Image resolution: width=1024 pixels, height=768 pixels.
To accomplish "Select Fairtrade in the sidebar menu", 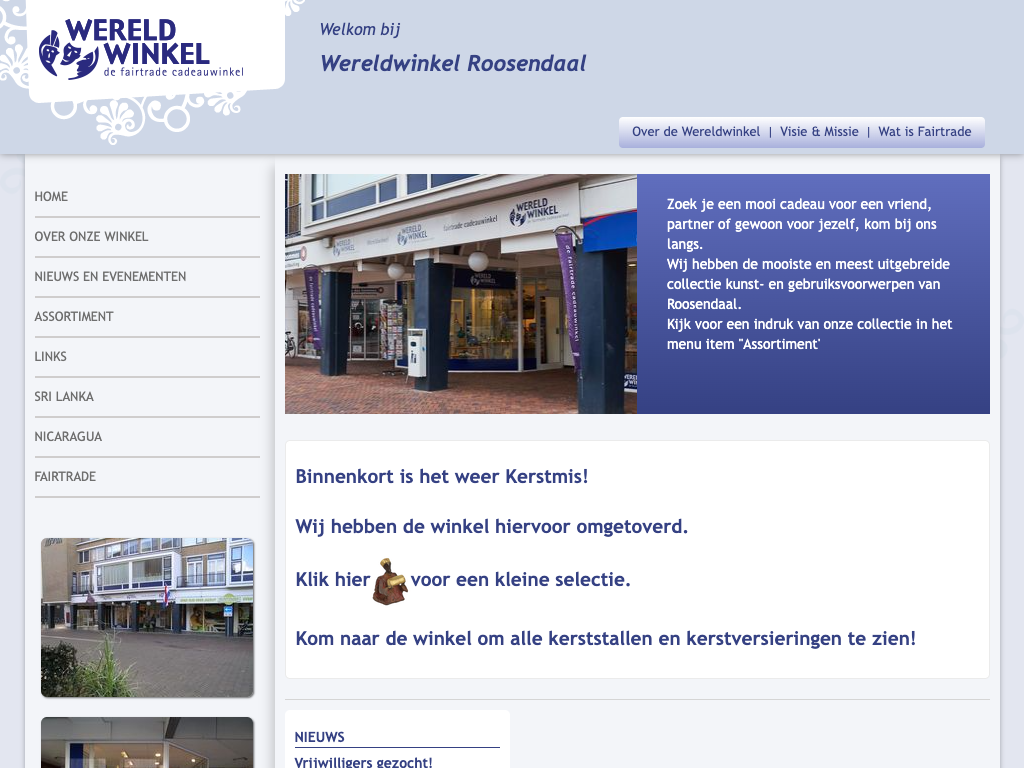I will [x=65, y=477].
